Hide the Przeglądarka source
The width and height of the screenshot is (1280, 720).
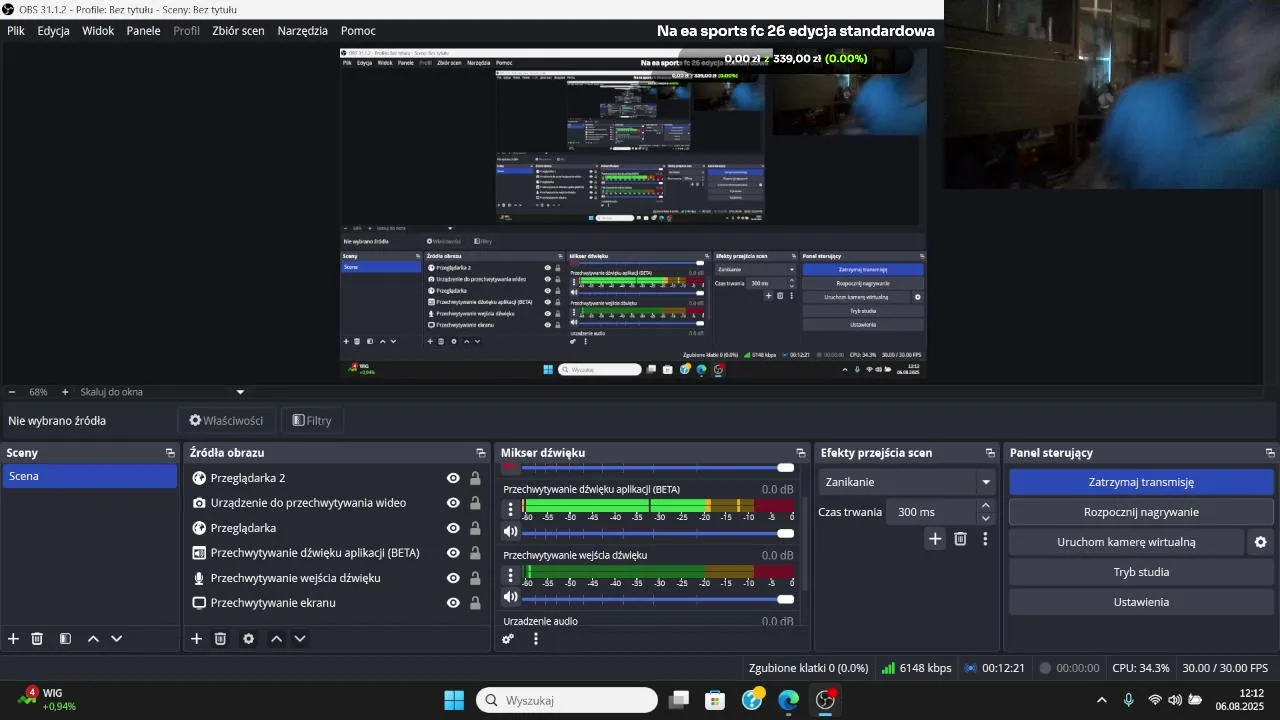point(453,528)
